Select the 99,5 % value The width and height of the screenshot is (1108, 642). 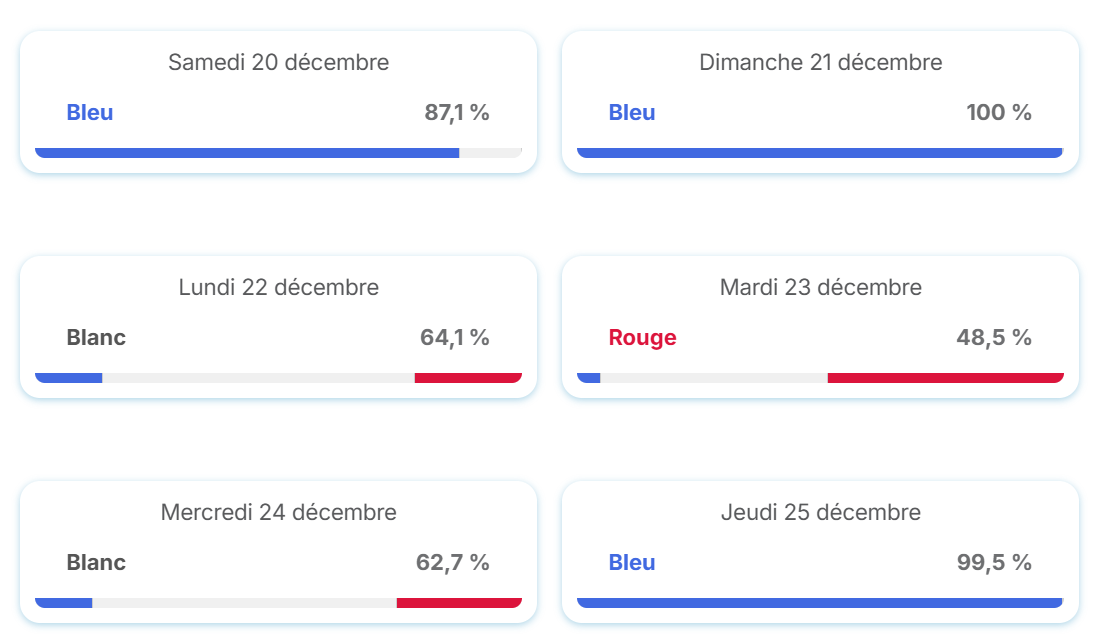pyautogui.click(x=993, y=563)
